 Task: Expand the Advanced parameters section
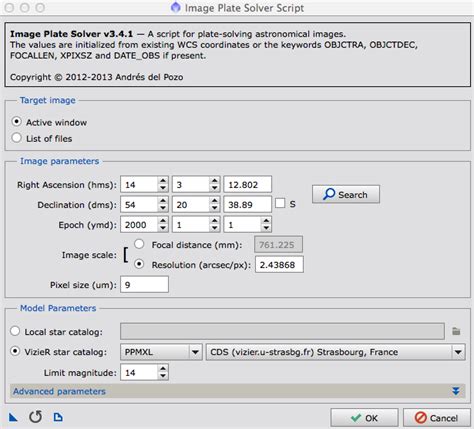pos(237,391)
